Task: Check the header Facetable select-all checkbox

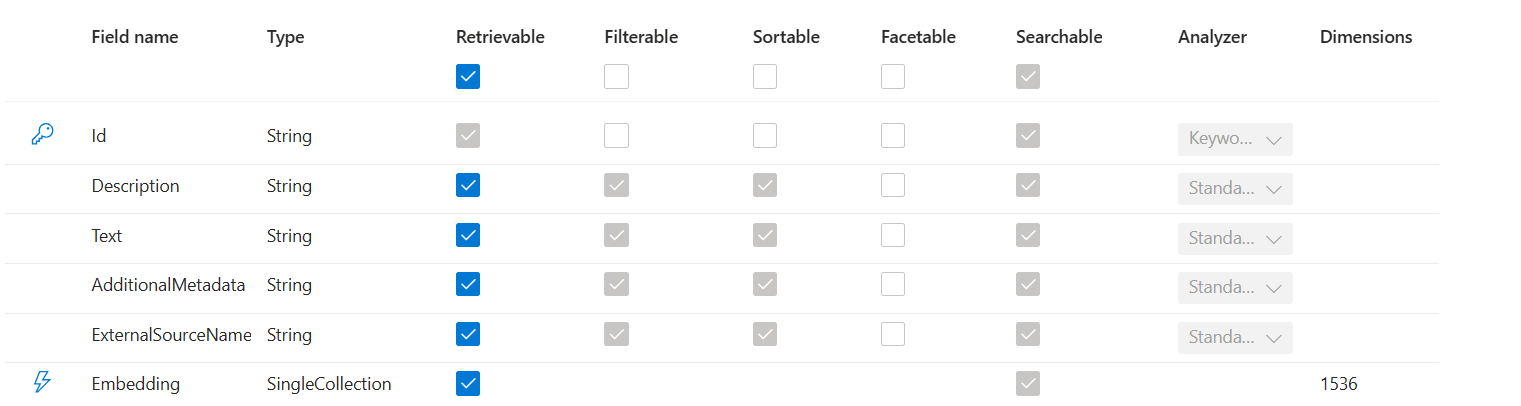Action: click(x=893, y=77)
